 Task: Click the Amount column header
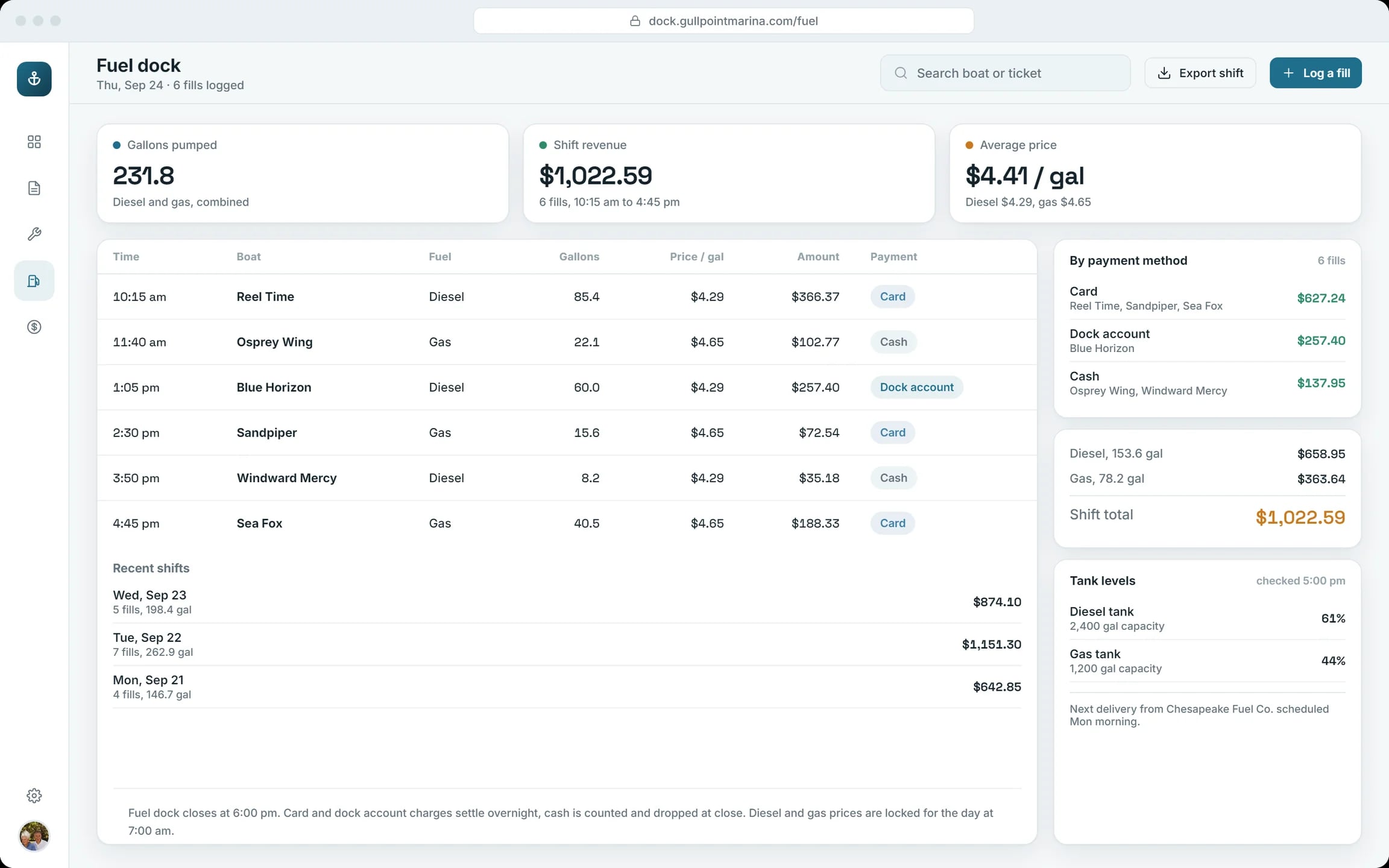(818, 257)
